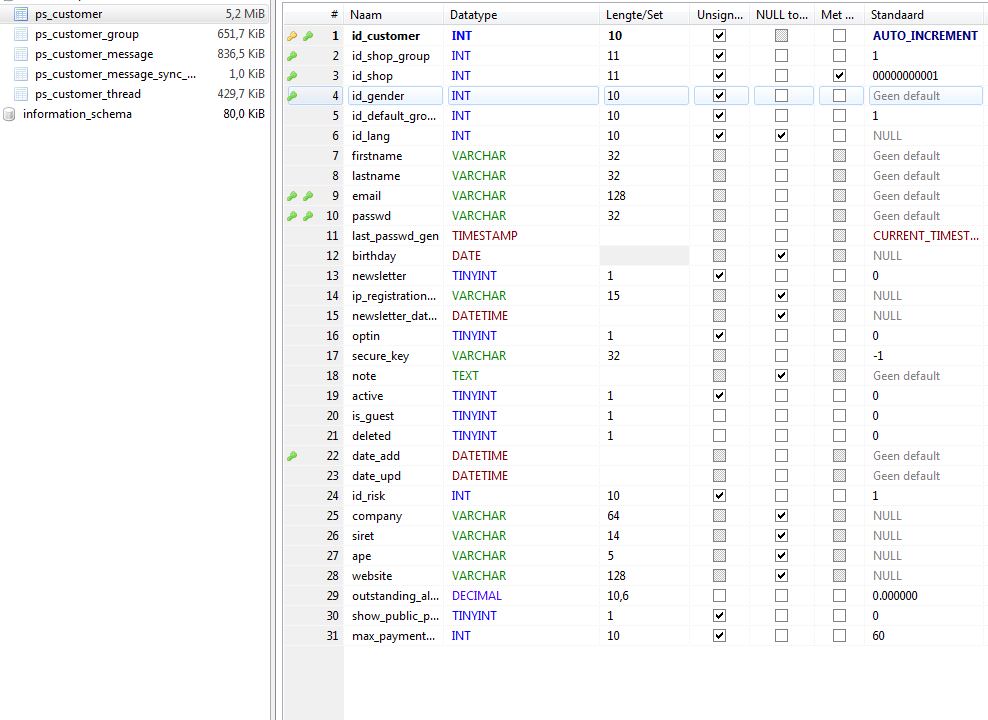The height and width of the screenshot is (720, 988).
Task: Open the TEXT datatype cell of note
Action: [x=465, y=376]
